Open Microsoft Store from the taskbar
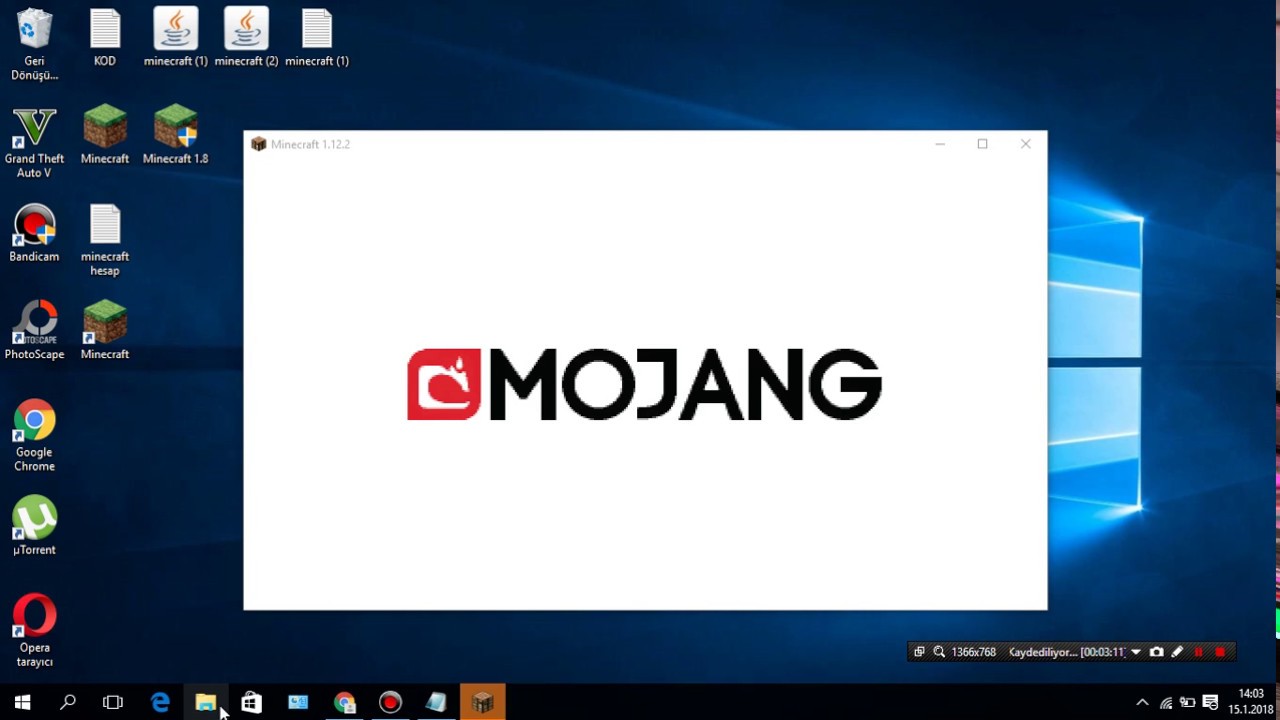Viewport: 1280px width, 720px height. 251,702
